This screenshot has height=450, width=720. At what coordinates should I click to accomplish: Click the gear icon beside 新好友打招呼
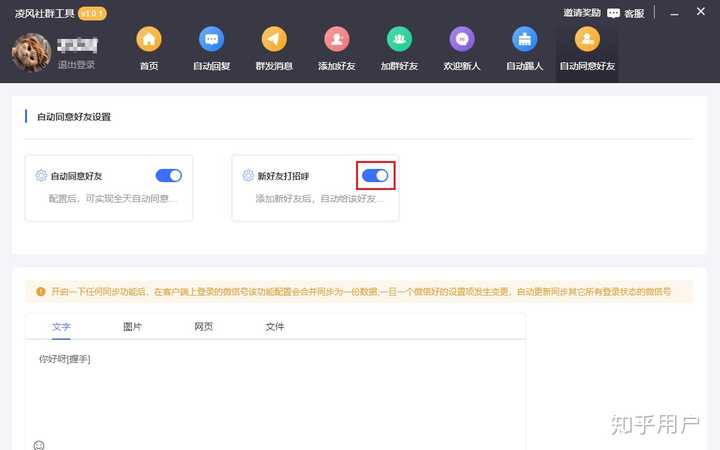coord(248,175)
